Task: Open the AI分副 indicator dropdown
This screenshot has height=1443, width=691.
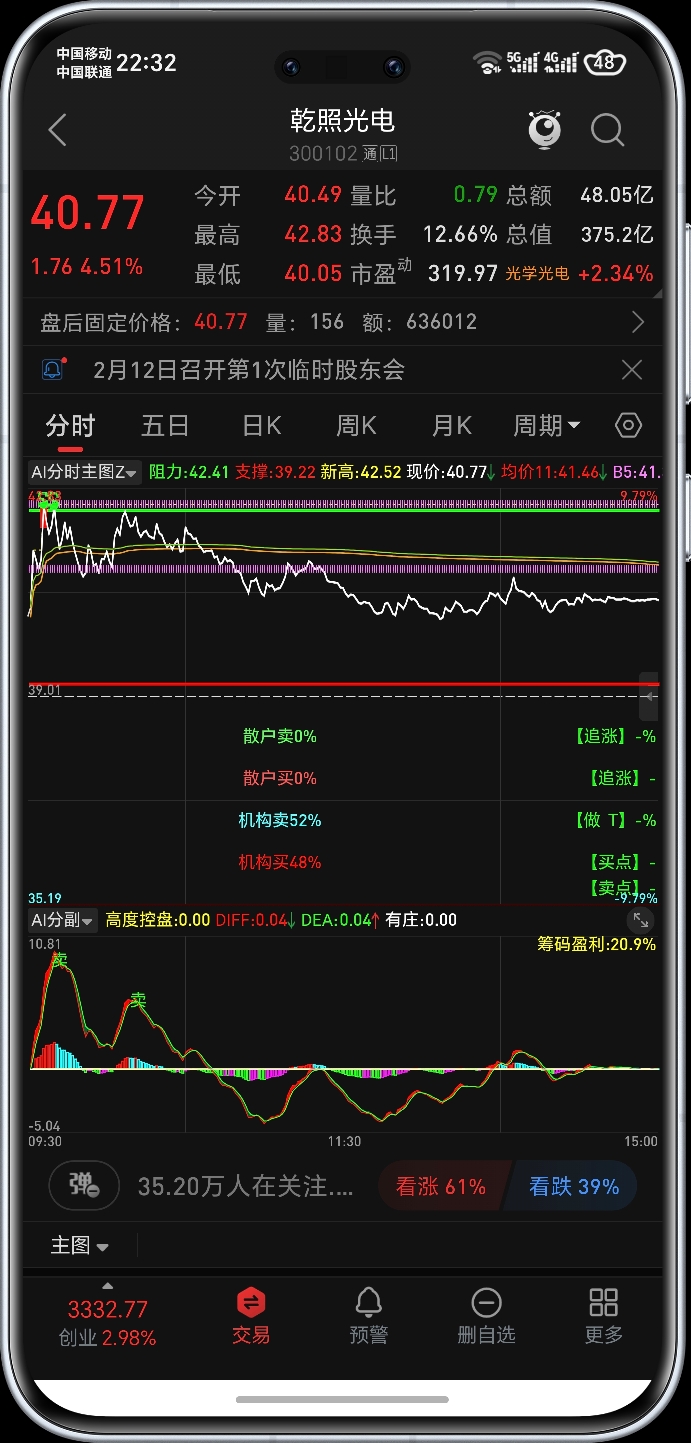Action: 62,920
